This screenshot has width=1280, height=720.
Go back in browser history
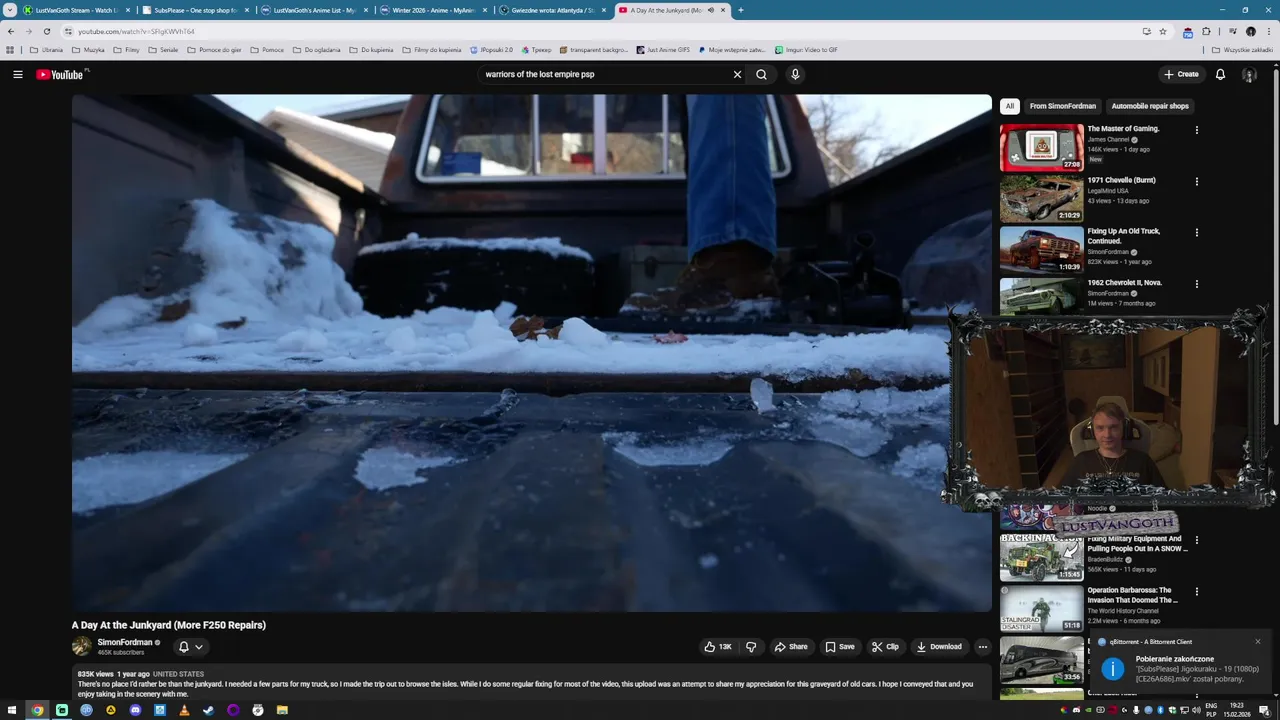click(11, 31)
